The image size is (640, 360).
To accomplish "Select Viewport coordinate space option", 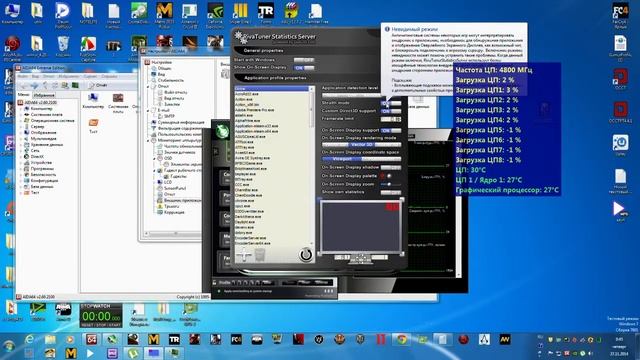I will coord(342,159).
